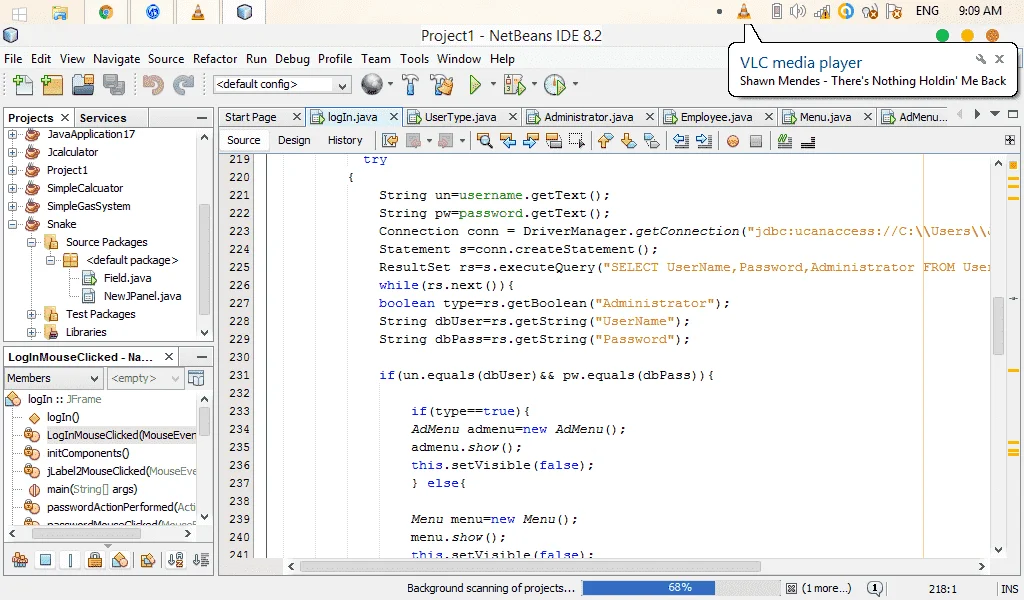Click Sort by Name icon in Navigator
The height and width of the screenshot is (600, 1024).
coord(175,560)
